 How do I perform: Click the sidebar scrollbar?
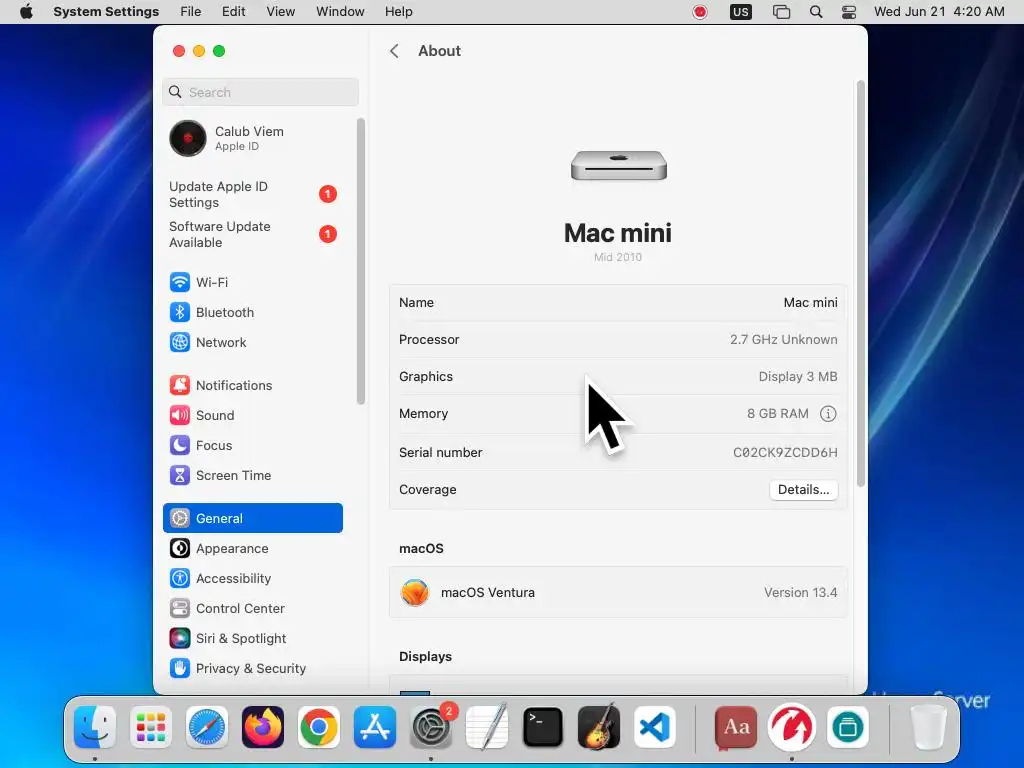point(360,261)
